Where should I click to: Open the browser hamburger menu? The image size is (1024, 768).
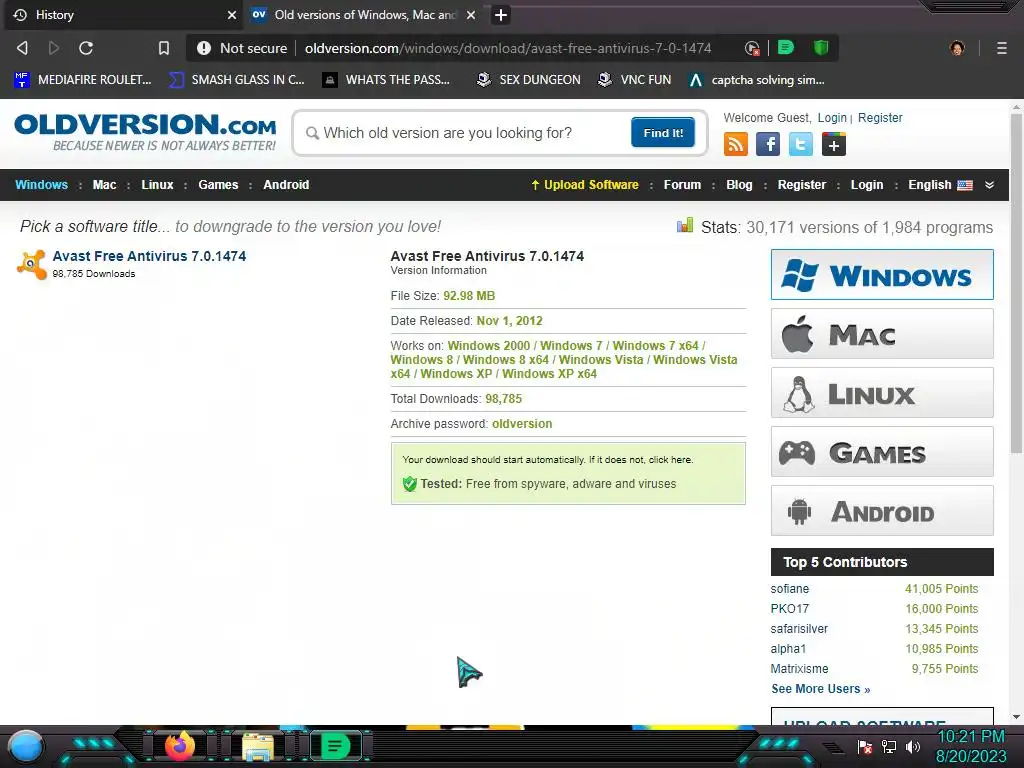[x=1001, y=48]
